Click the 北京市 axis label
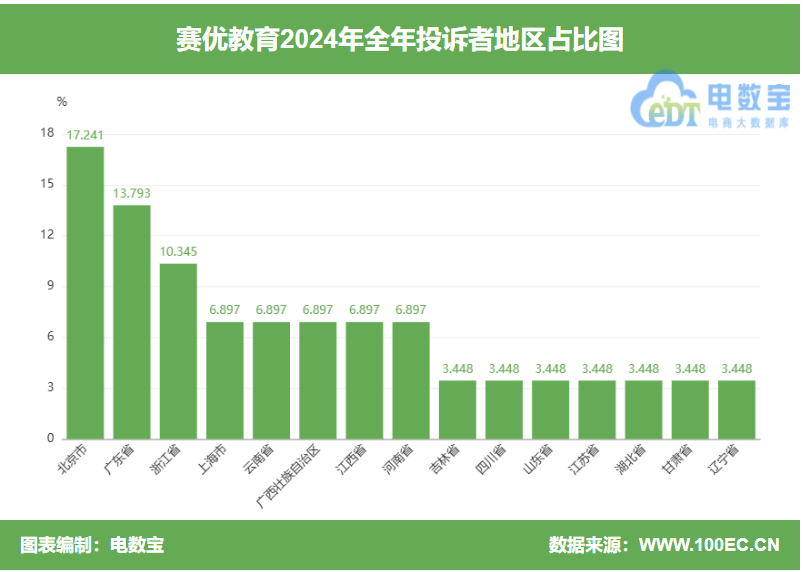This screenshot has width=803, height=572. click(72, 459)
